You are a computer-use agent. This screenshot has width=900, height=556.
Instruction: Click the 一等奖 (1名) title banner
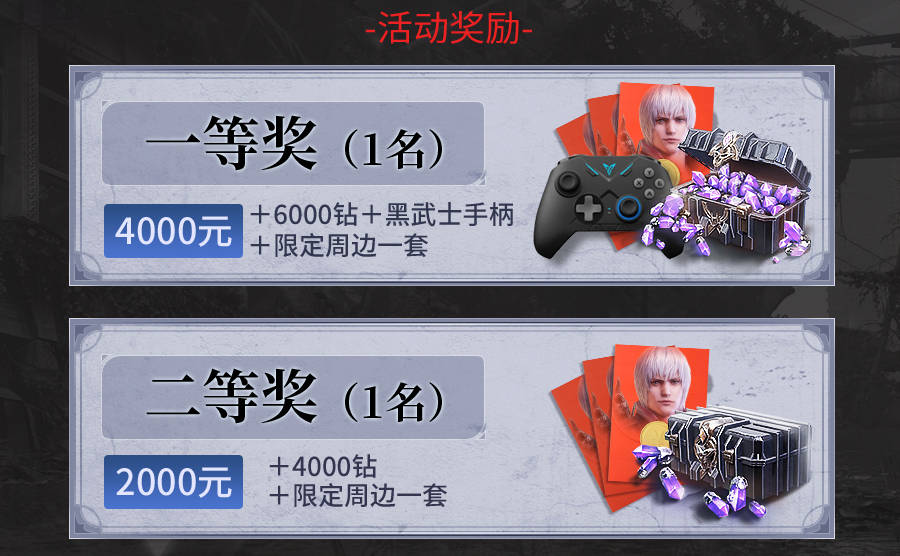[293, 143]
